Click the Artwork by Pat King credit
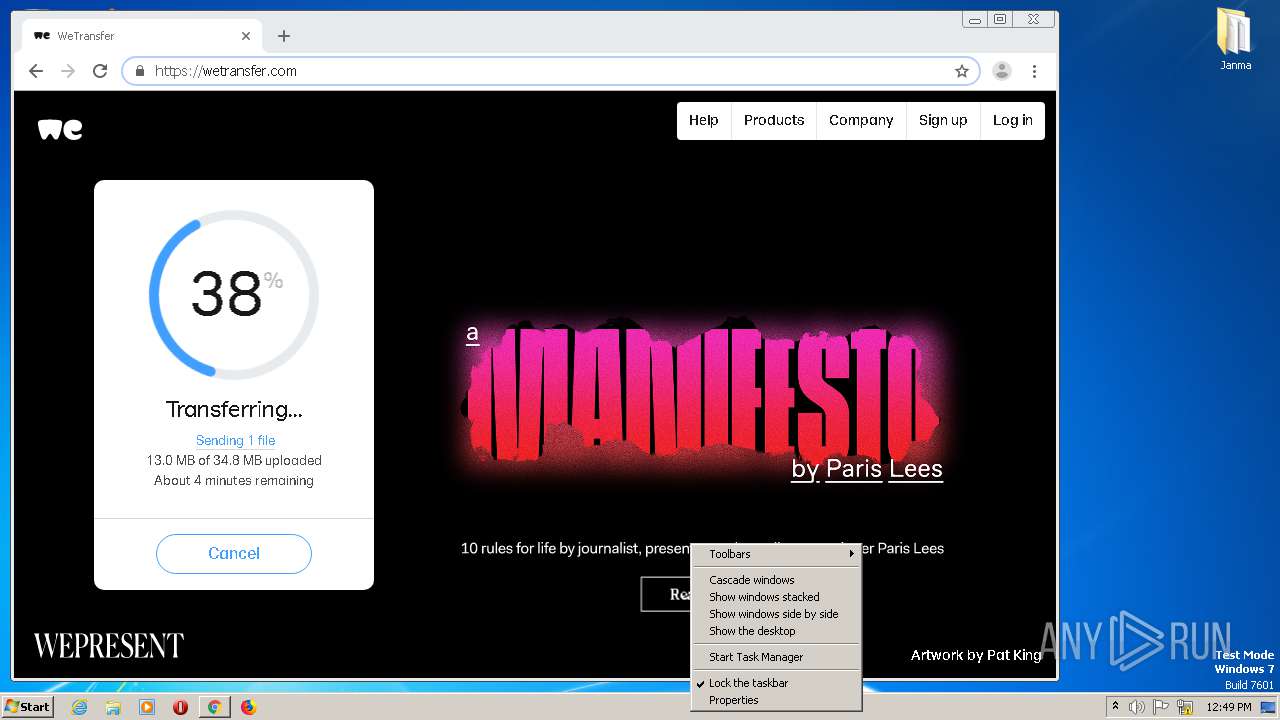The image size is (1280, 720). [976, 655]
